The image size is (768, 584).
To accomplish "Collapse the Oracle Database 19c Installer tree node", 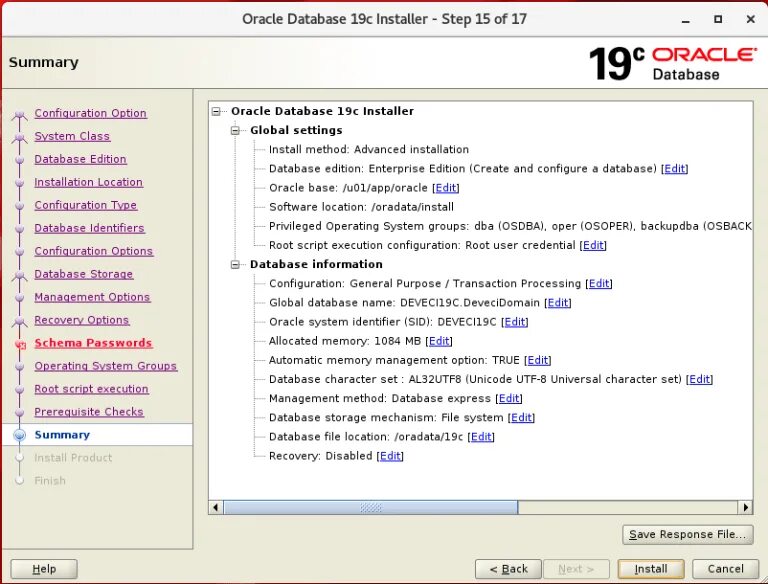I will [216, 112].
